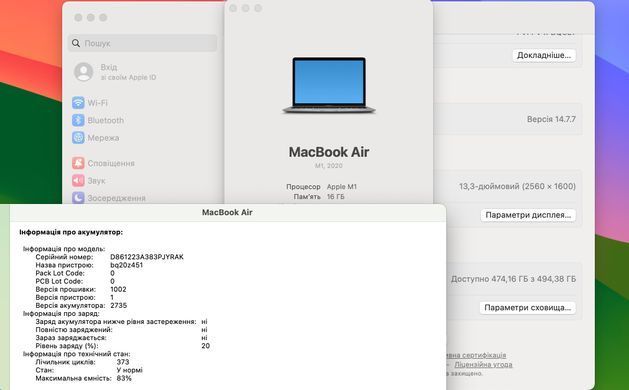Click Доступно 474,16 ГБ з 494,38 ГБ
The height and width of the screenshot is (390, 629).
(513, 279)
